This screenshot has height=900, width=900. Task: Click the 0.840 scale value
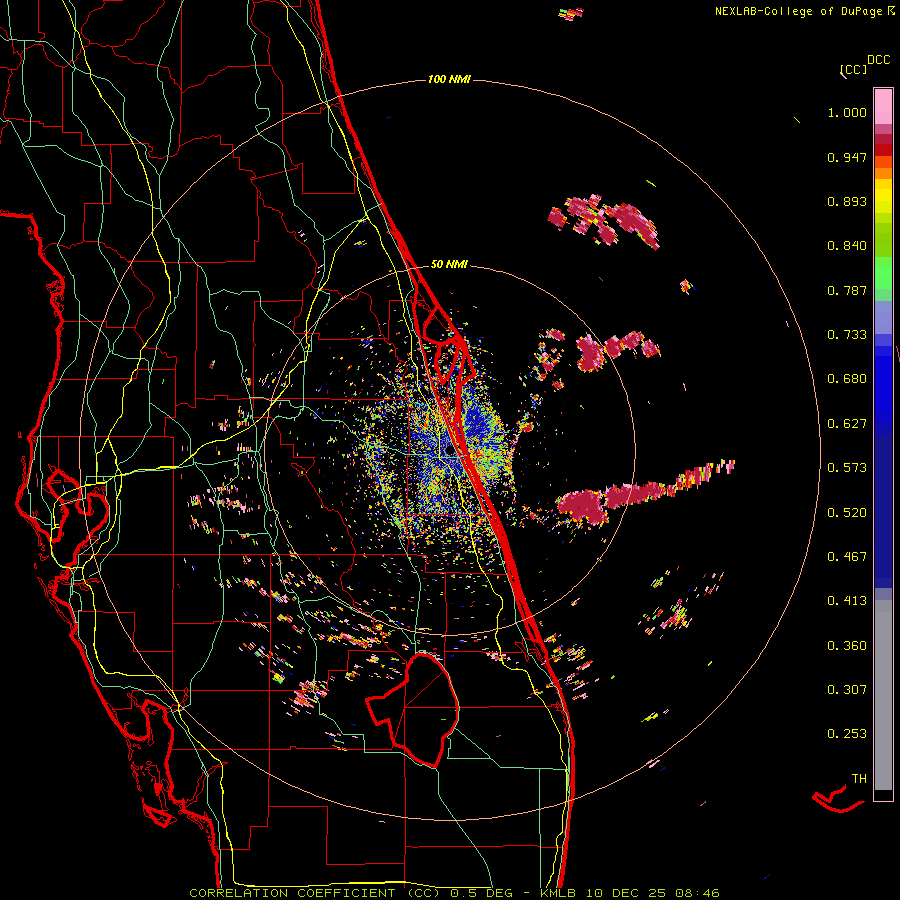click(847, 246)
